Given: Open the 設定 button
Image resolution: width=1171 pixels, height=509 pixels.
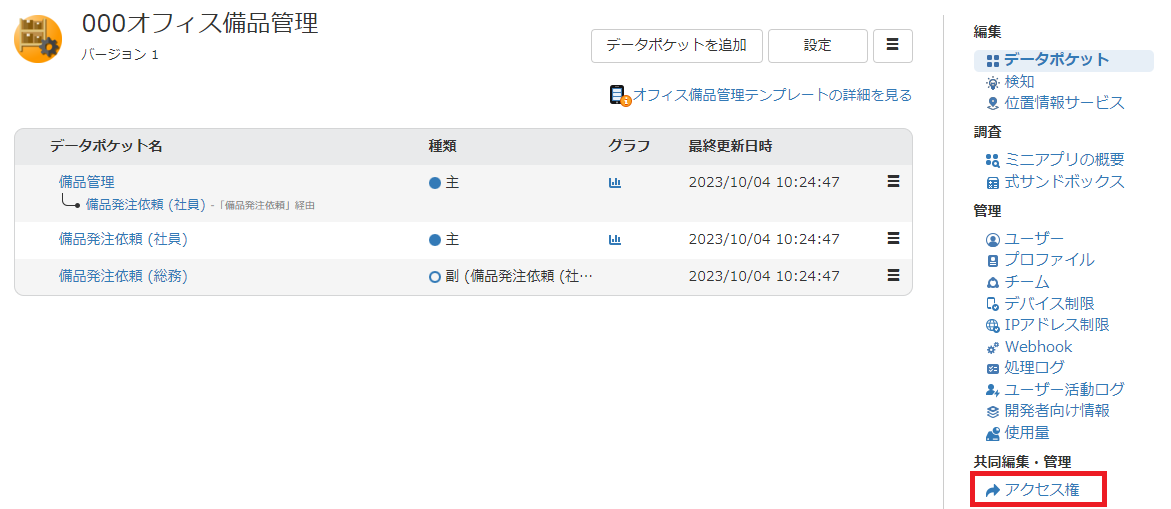Looking at the screenshot, I should [818, 46].
